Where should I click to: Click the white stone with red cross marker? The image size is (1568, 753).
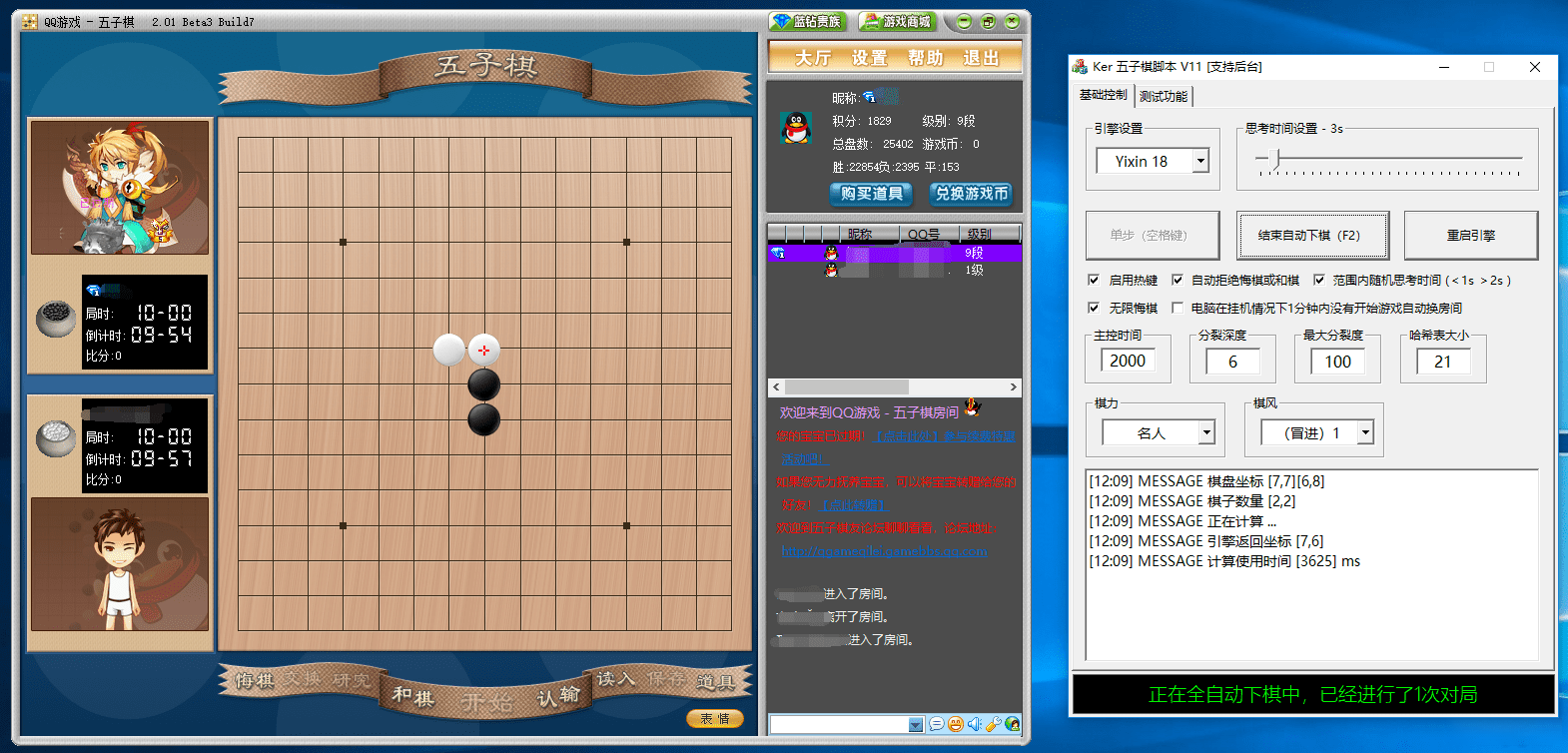[484, 350]
